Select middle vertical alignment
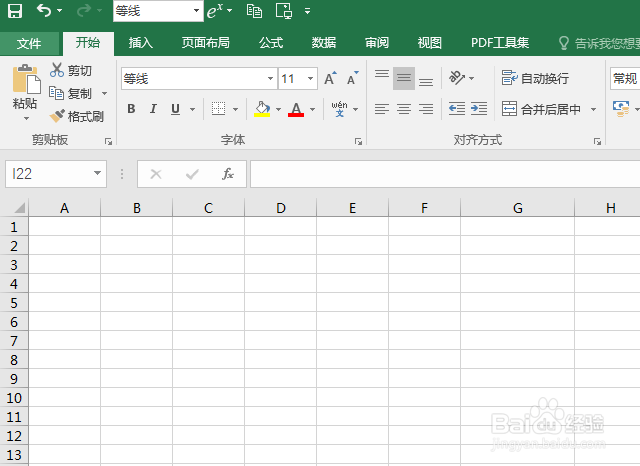This screenshot has height=466, width=640. (x=404, y=78)
